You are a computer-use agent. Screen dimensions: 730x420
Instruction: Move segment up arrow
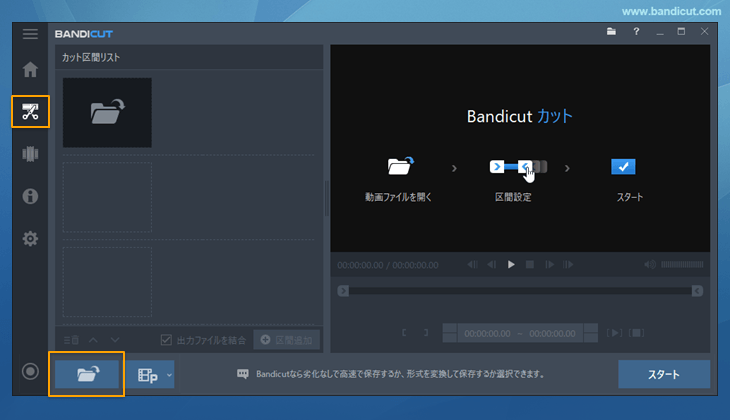coord(94,340)
